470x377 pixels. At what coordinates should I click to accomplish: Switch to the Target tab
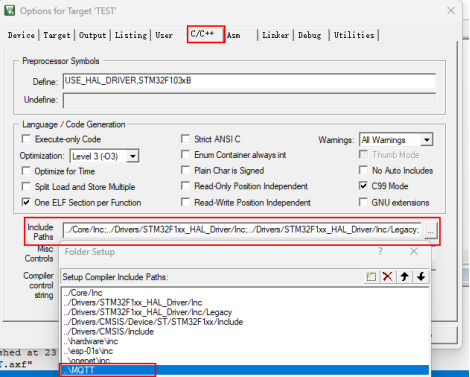click(x=57, y=35)
